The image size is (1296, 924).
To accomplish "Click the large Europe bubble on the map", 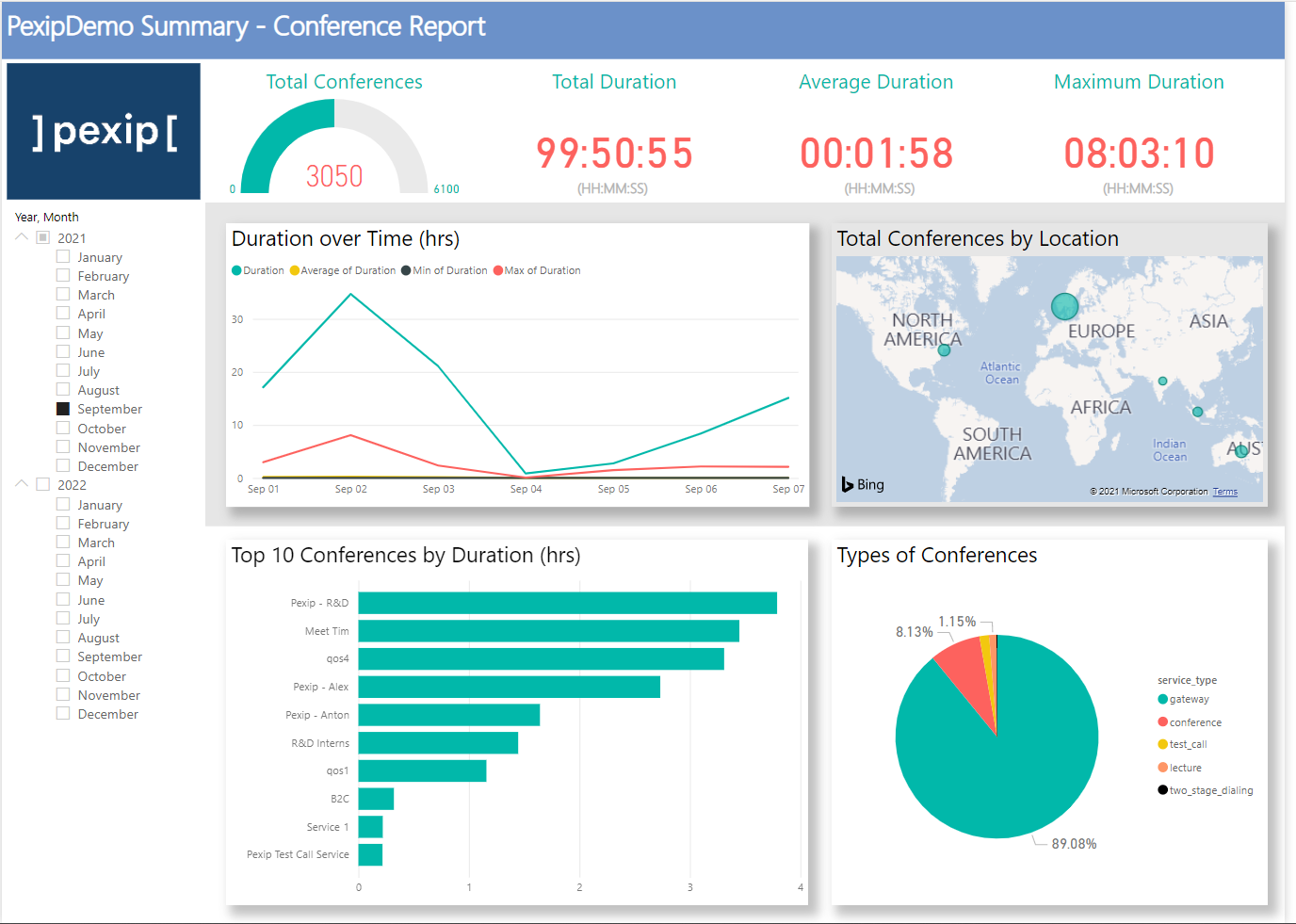I will click(x=1064, y=306).
